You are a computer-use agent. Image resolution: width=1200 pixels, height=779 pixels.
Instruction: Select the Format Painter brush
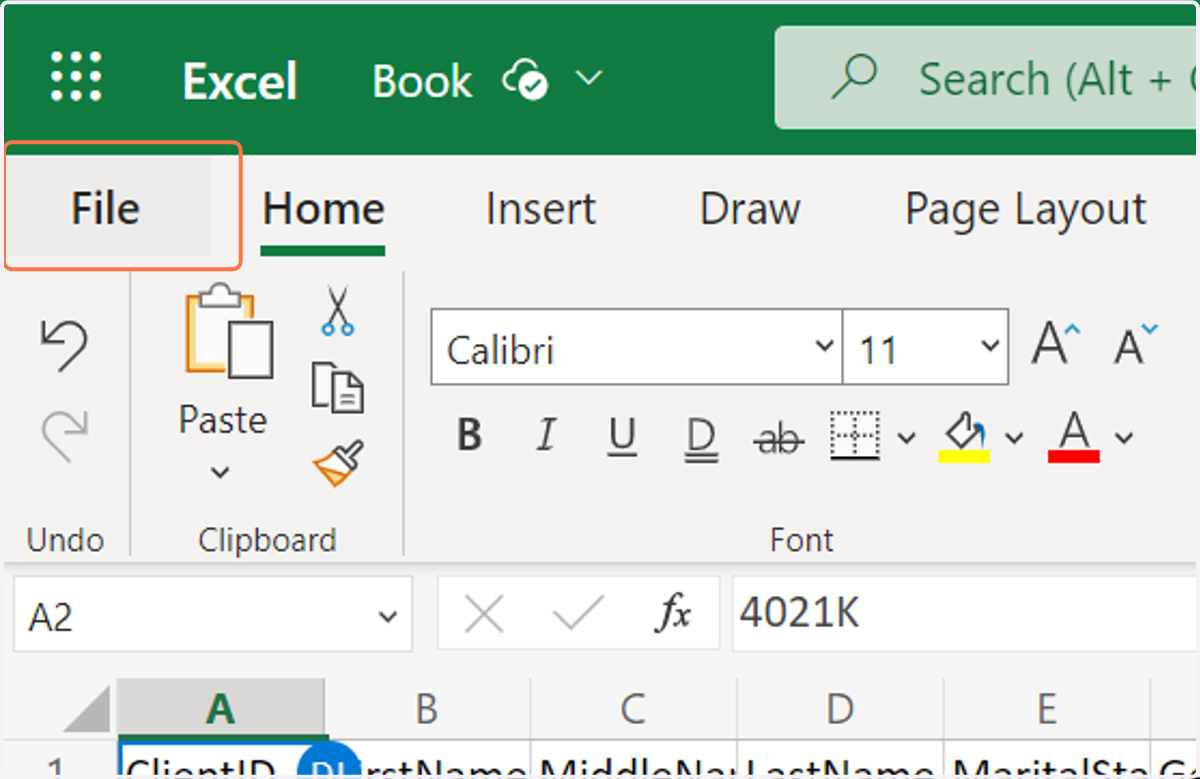pyautogui.click(x=338, y=463)
